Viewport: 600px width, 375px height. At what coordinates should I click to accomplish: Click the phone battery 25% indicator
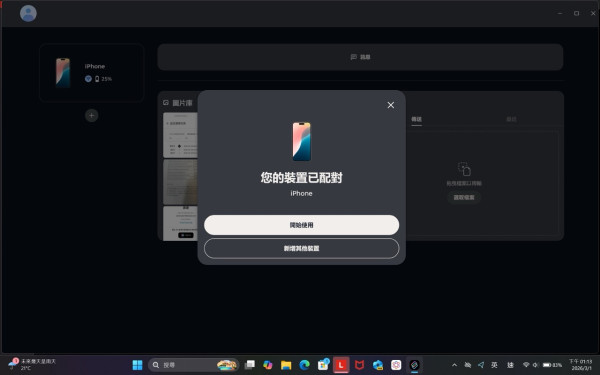tap(103, 79)
